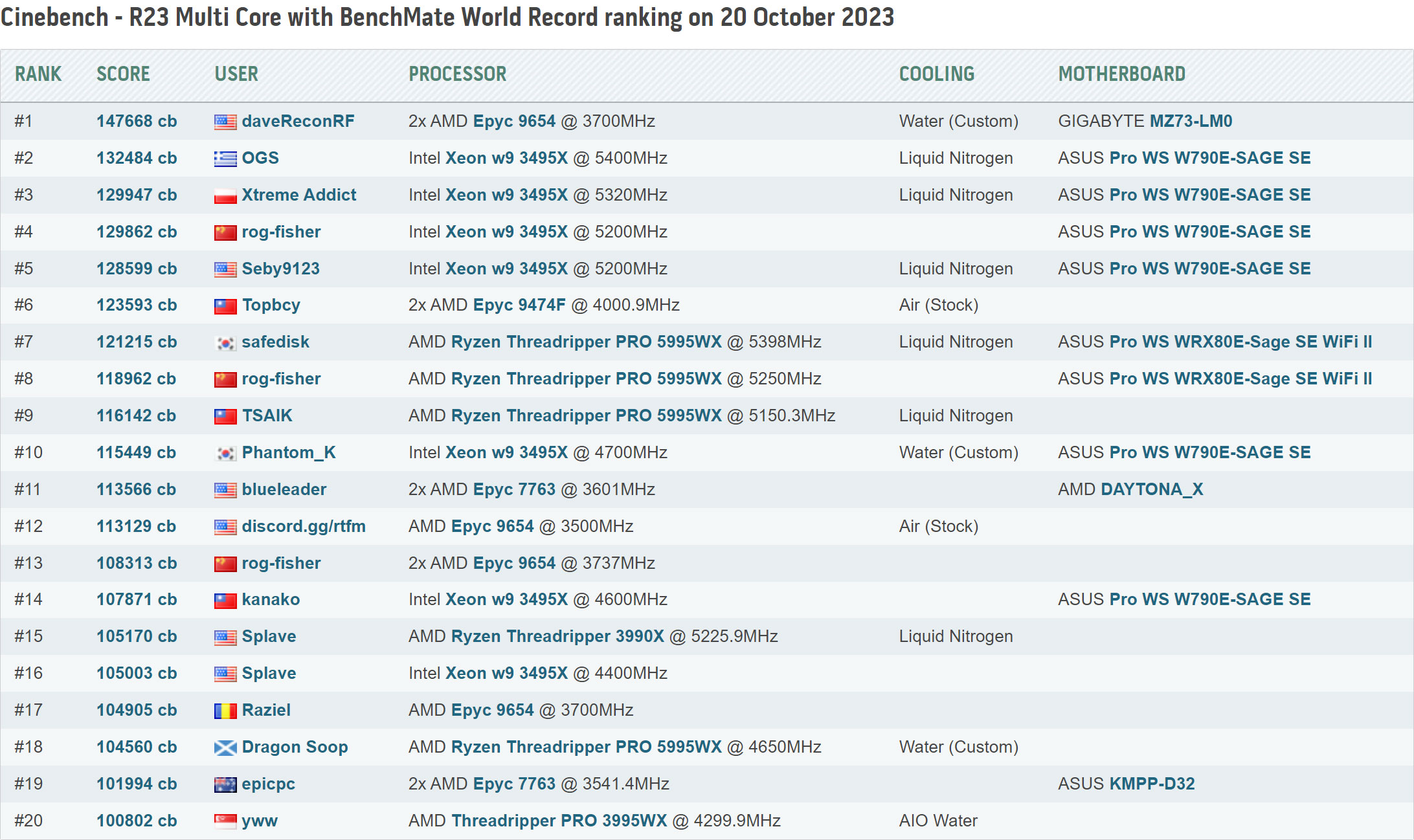This screenshot has width=1414, height=840.
Task: Click Threadripper PRO 3995WX processor link
Action: pyautogui.click(x=559, y=821)
